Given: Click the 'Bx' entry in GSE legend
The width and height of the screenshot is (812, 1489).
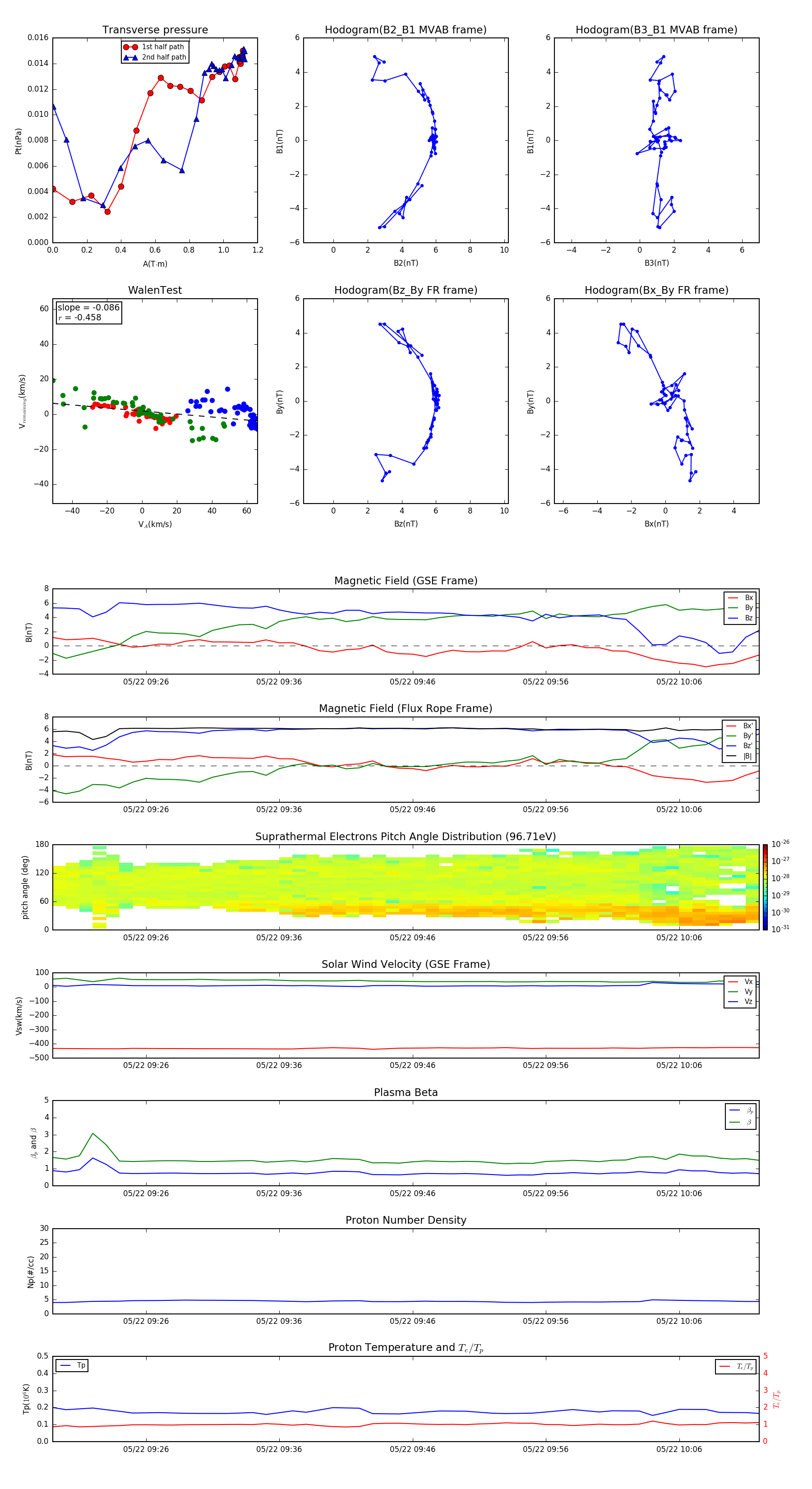Looking at the screenshot, I should (x=740, y=598).
